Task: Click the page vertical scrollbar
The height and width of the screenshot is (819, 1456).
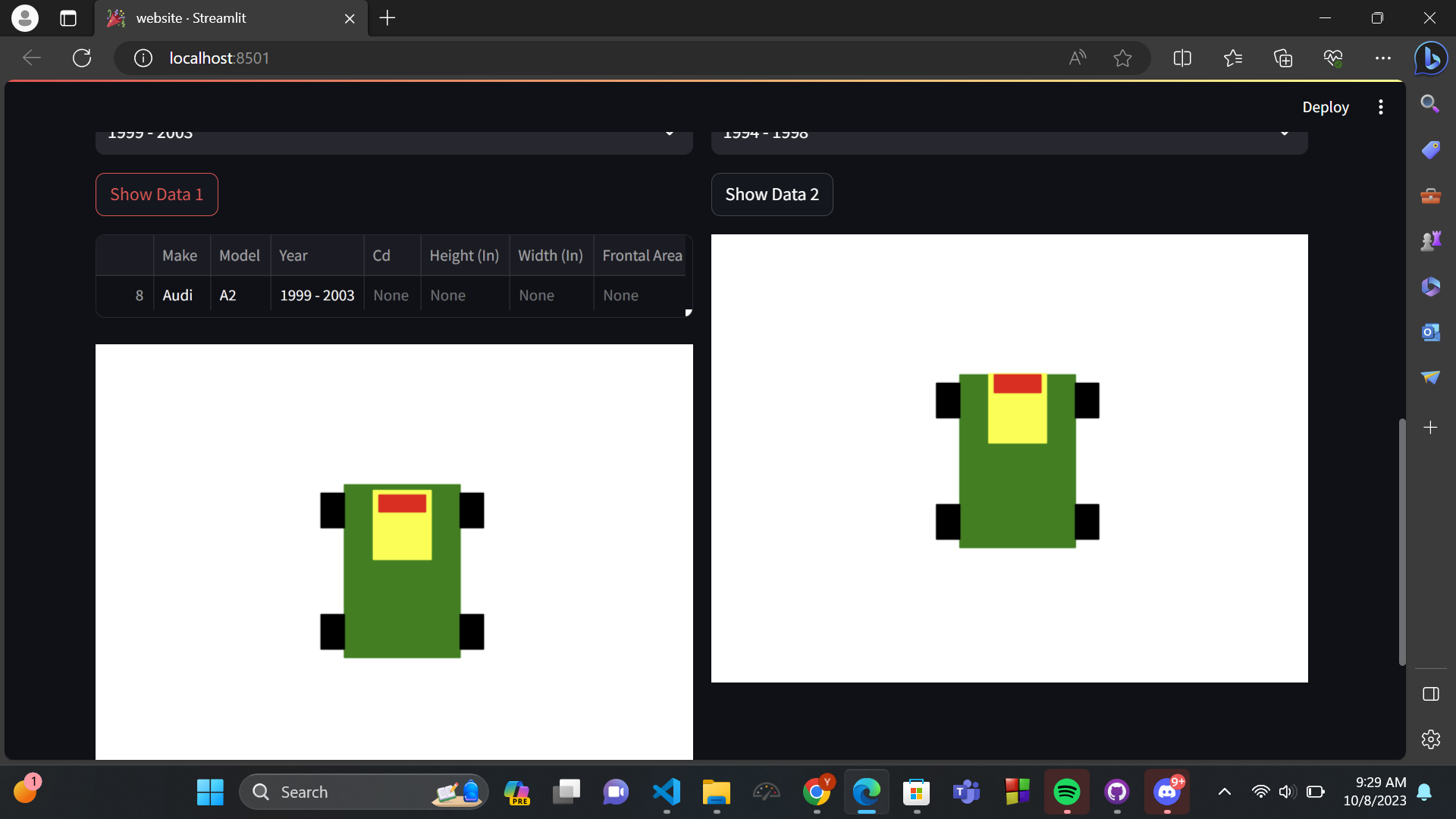Action: [x=1401, y=541]
